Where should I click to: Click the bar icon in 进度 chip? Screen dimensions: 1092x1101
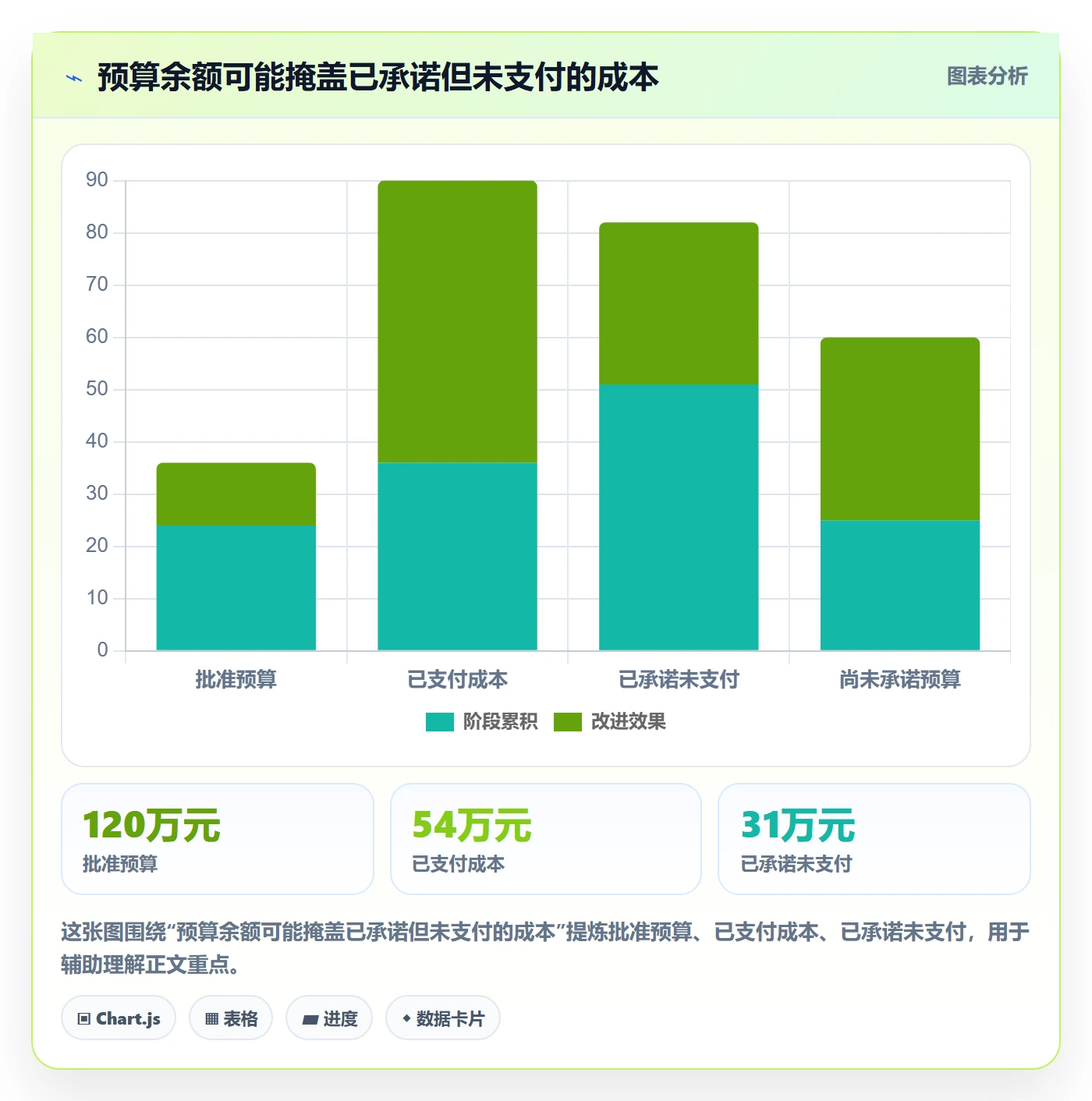pyautogui.click(x=310, y=1019)
